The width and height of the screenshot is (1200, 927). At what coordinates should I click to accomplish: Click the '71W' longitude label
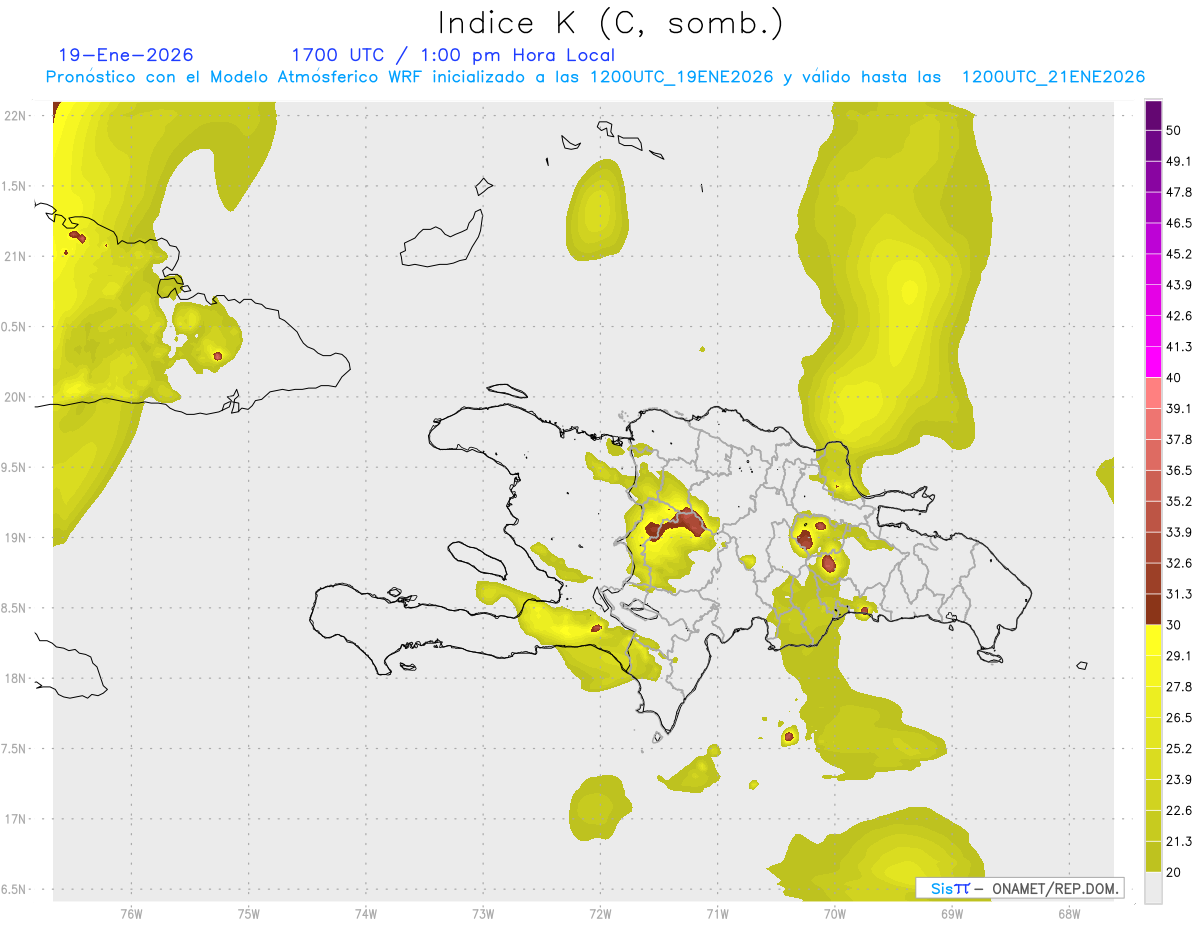point(717,913)
